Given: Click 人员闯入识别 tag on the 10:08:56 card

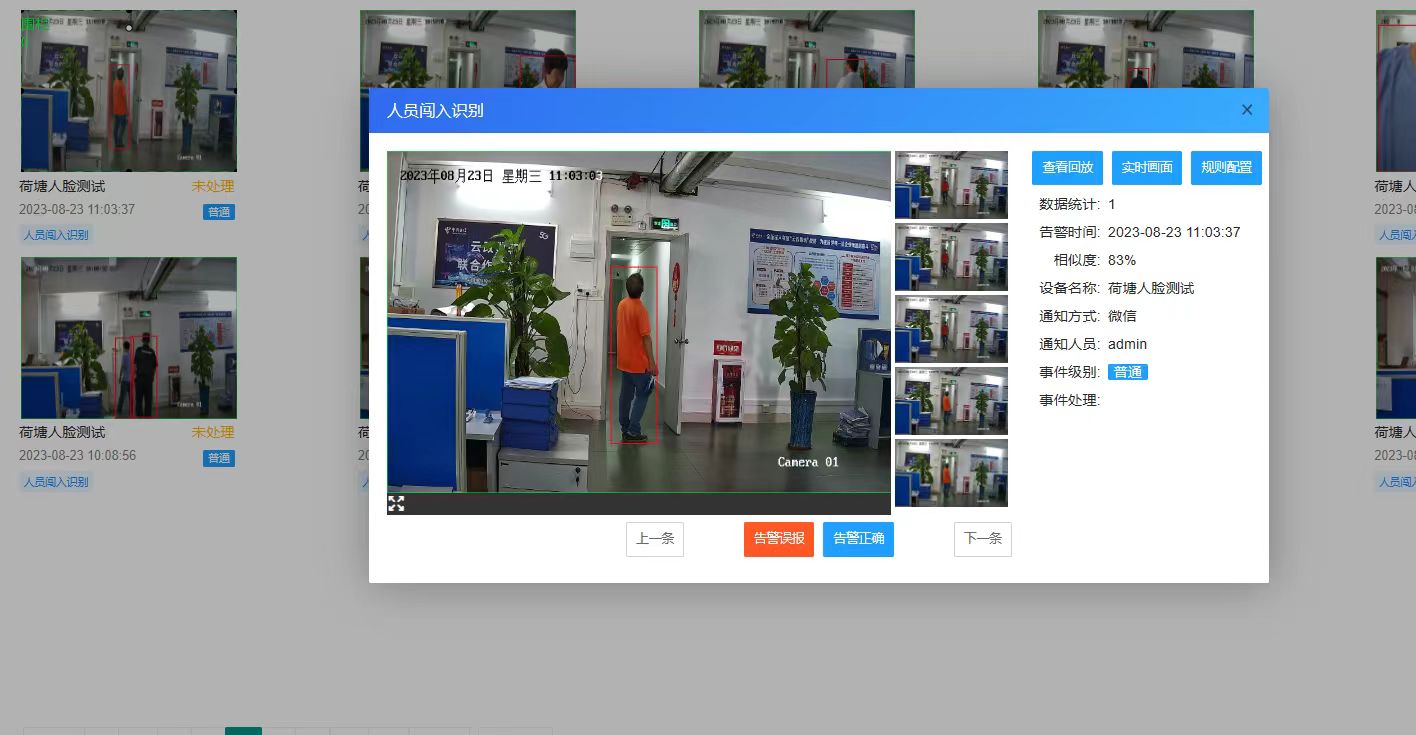Looking at the screenshot, I should (x=56, y=482).
